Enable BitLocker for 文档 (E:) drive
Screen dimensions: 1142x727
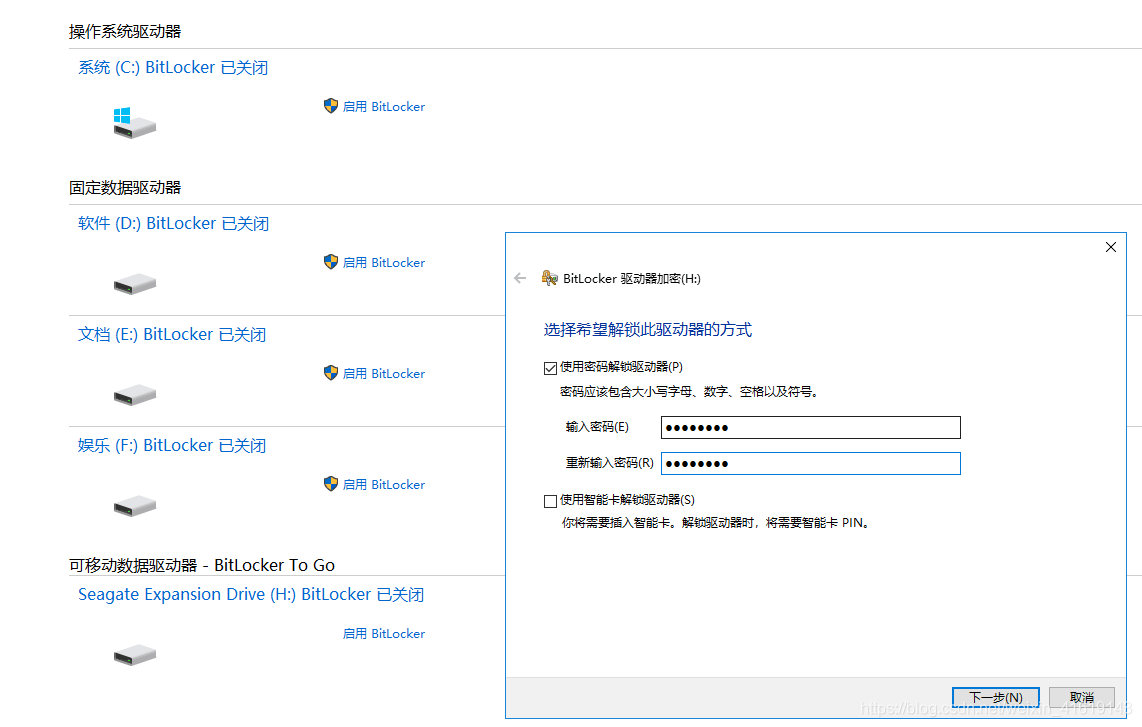(x=384, y=373)
